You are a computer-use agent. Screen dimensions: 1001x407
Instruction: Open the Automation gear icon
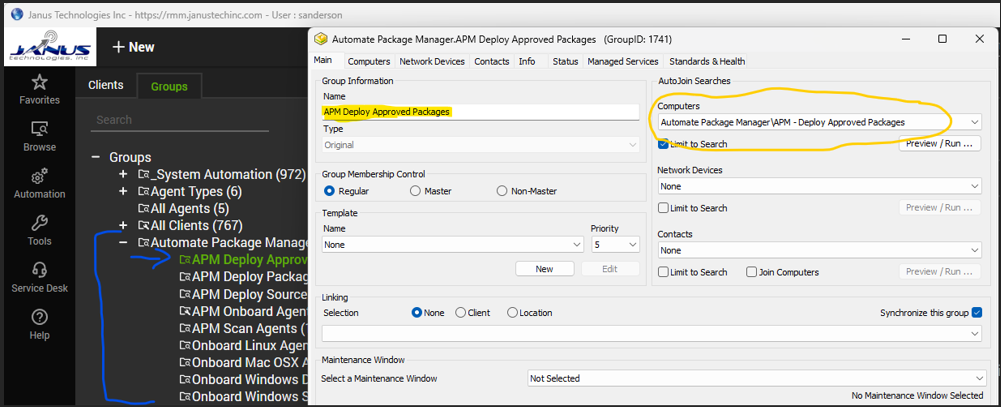coord(39,176)
